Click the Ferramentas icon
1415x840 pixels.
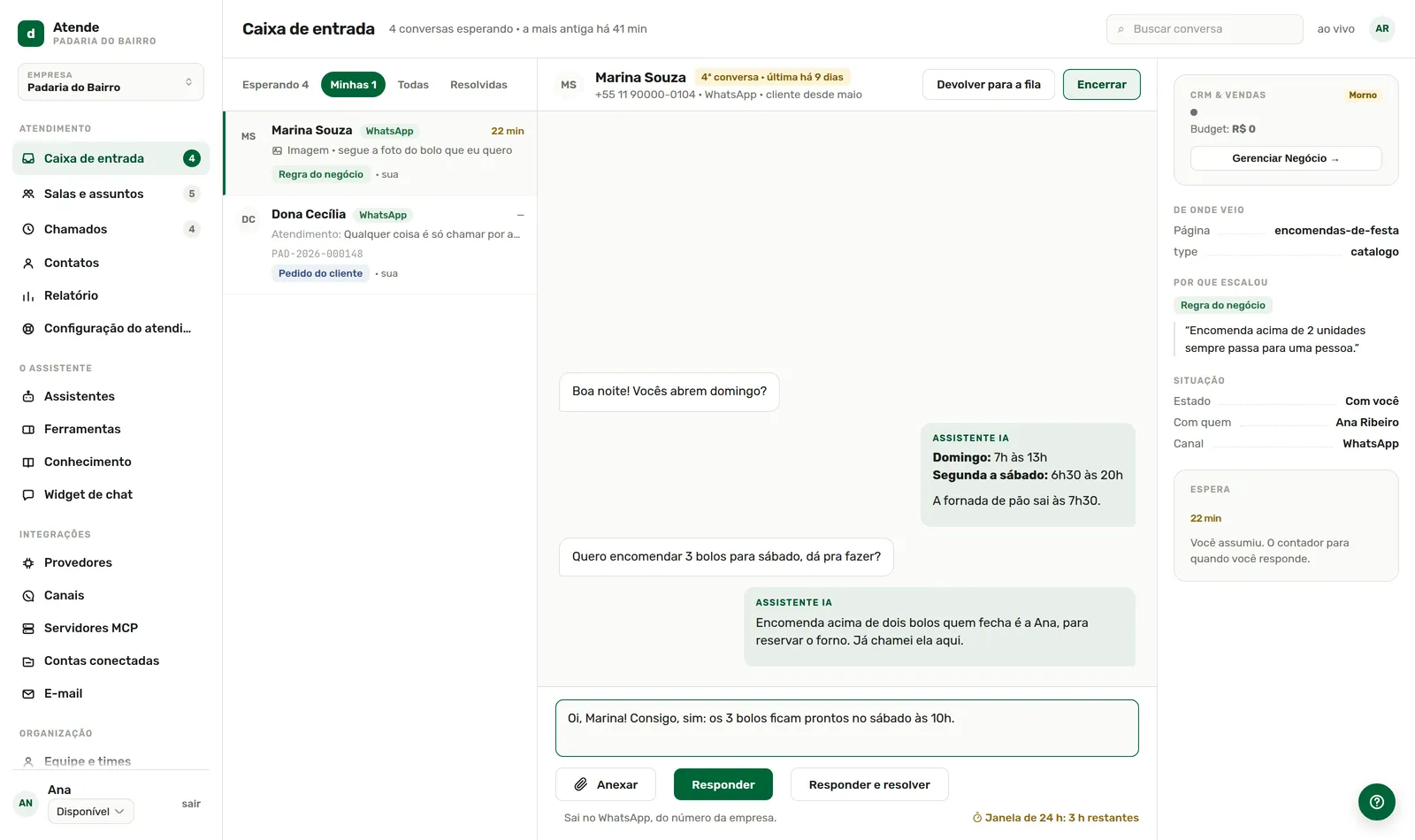pos(28,429)
